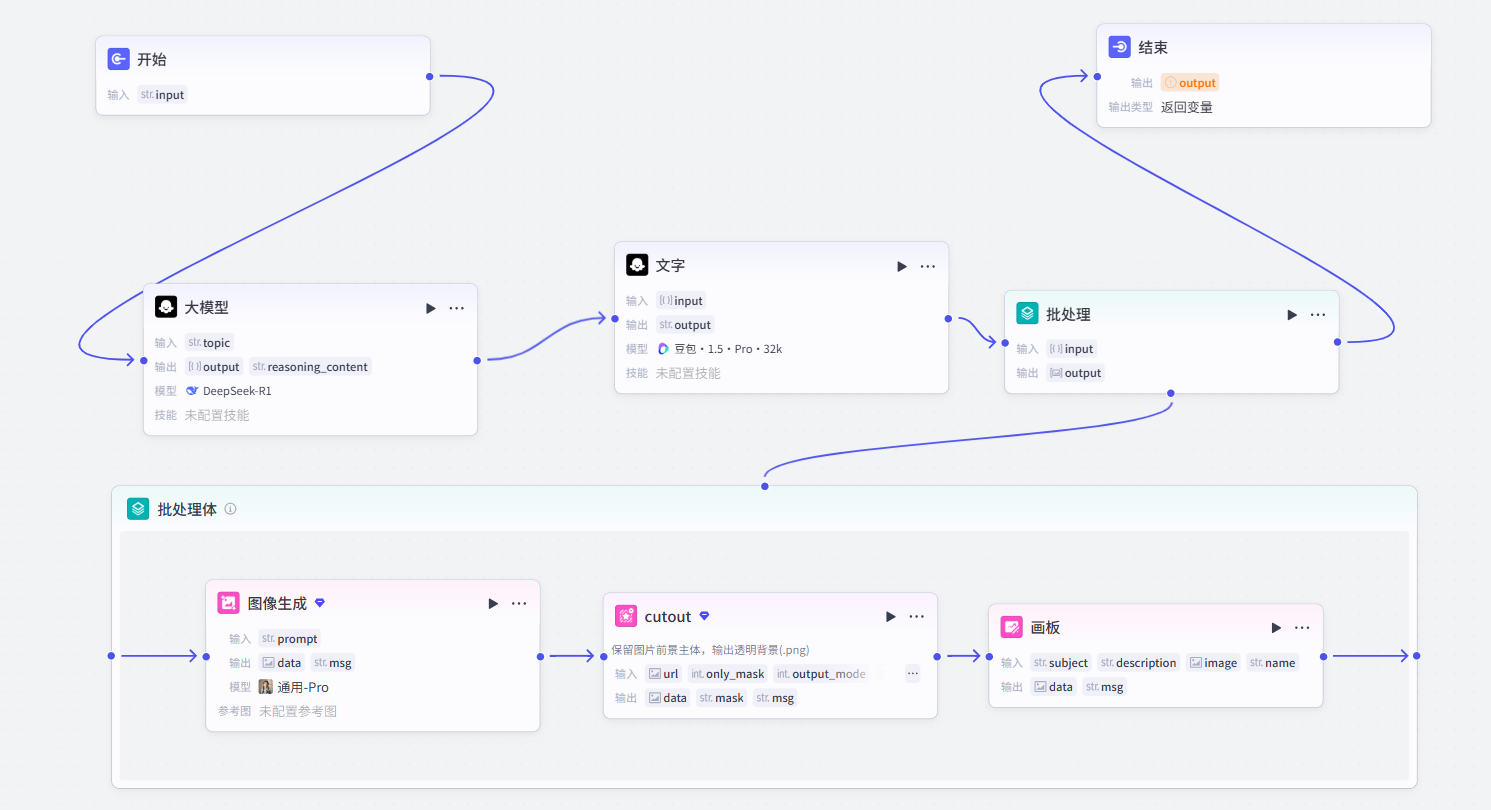Viewport: 1491px width, 810px height.
Task: Run the cutout node
Action: tap(891, 616)
